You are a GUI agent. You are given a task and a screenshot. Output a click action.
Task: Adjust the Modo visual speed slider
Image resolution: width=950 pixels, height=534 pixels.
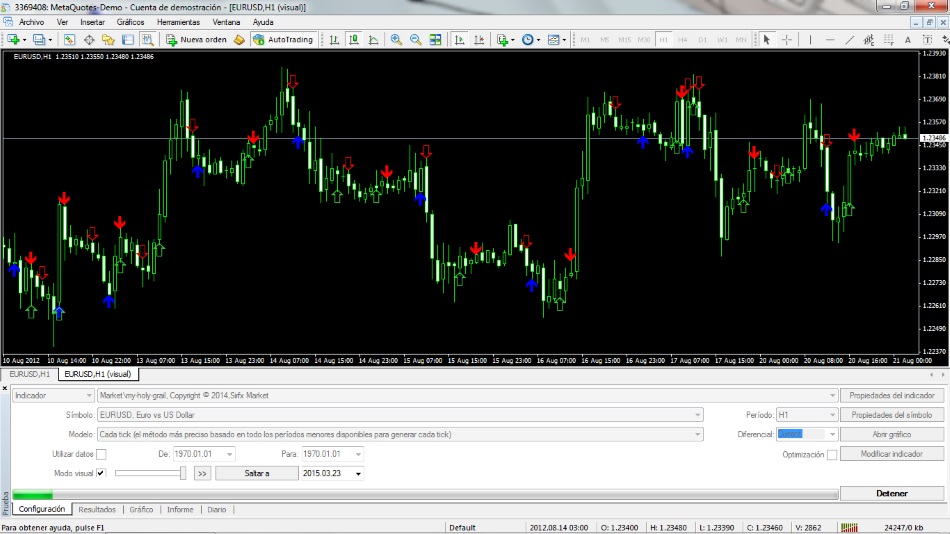(x=182, y=473)
